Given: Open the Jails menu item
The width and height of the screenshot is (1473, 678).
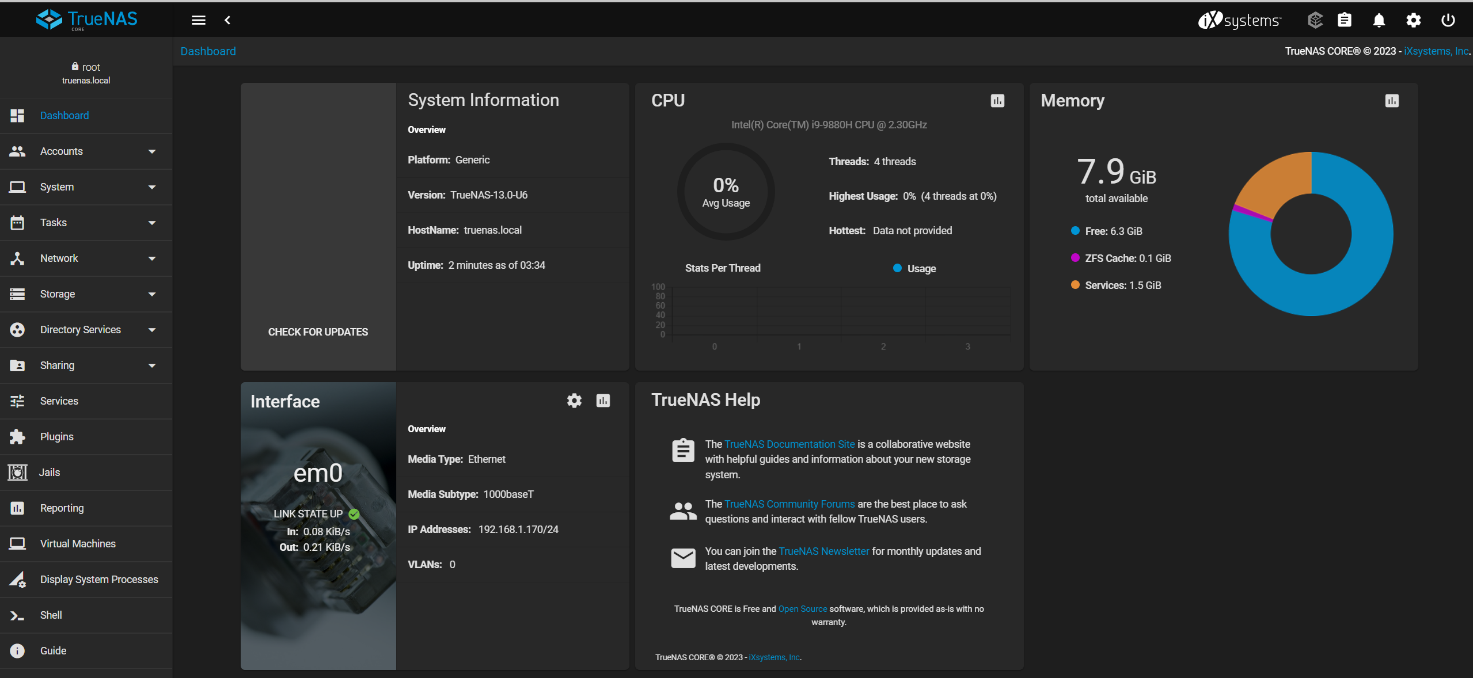Looking at the screenshot, I should (x=86, y=472).
